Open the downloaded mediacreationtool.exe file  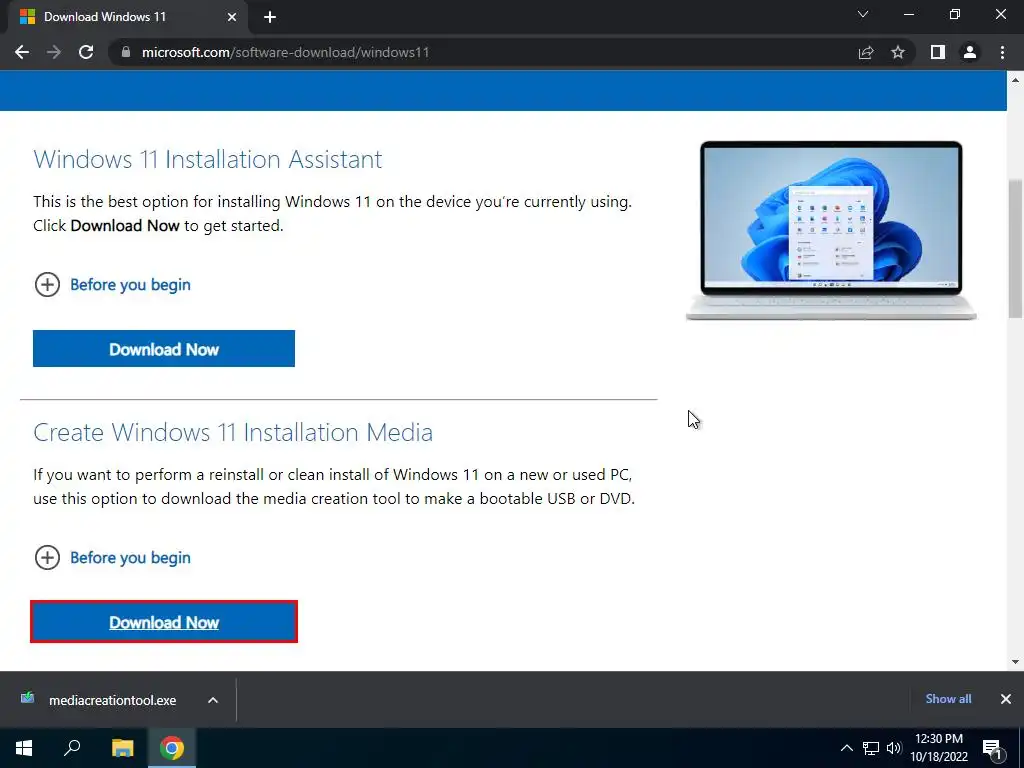(x=98, y=700)
